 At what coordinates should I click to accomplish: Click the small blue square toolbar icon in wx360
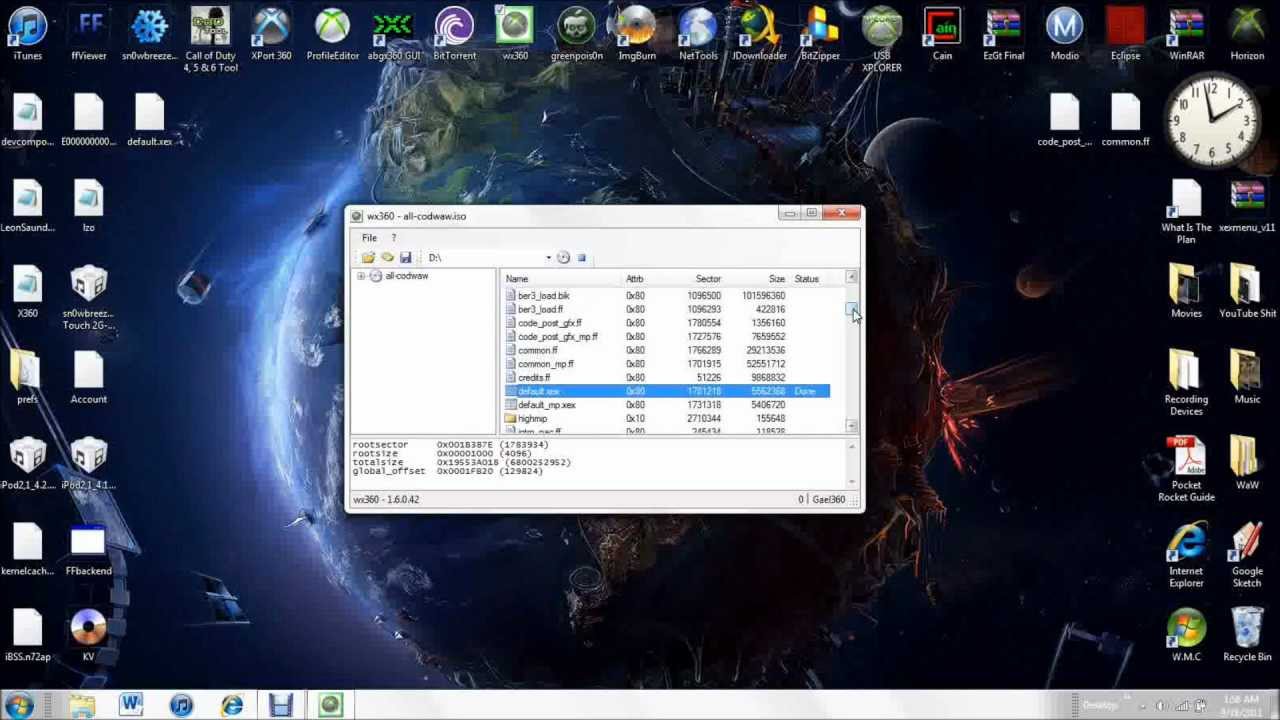click(x=581, y=258)
